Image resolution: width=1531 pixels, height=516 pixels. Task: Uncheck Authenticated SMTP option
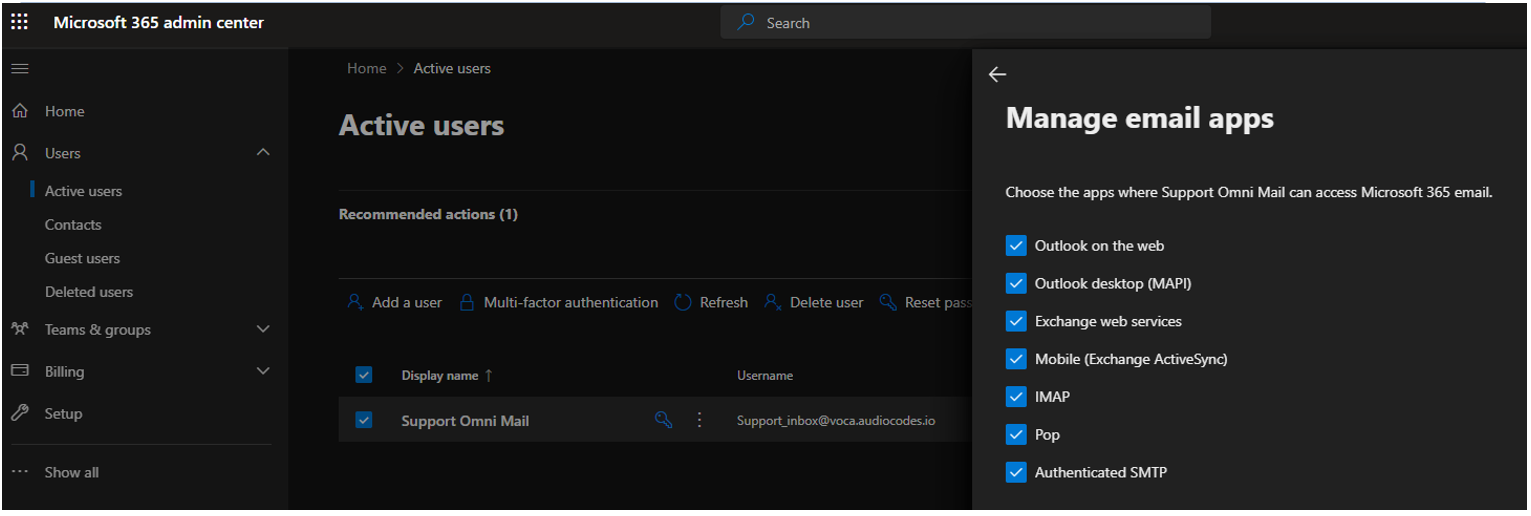tap(1016, 473)
